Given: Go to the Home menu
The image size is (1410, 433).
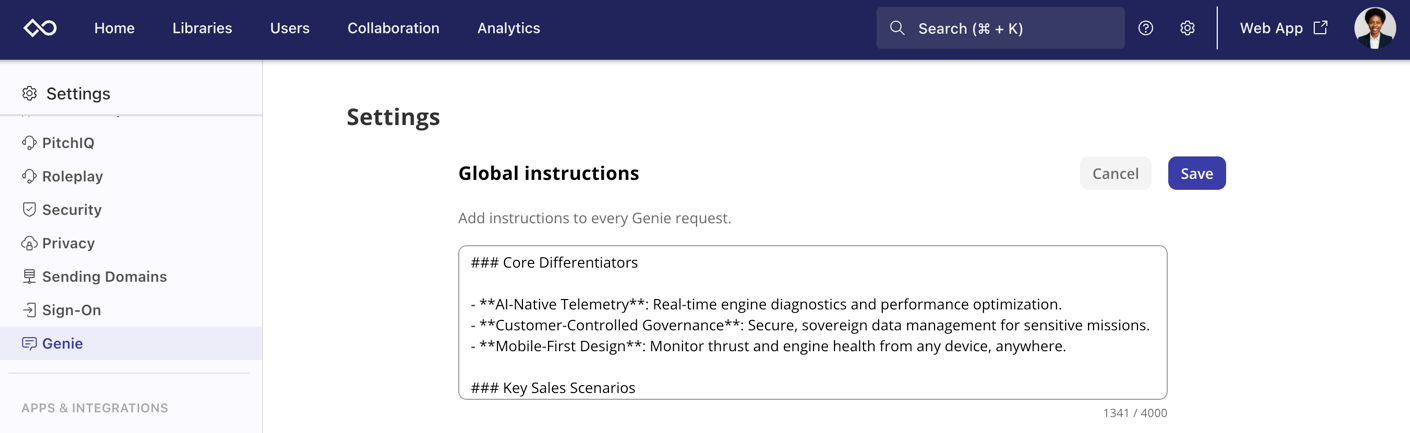Looking at the screenshot, I should pos(114,28).
